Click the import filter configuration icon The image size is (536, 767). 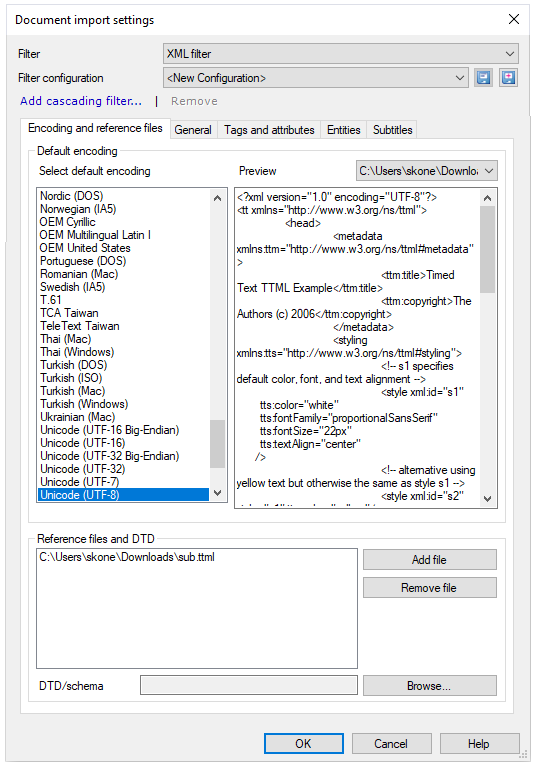pyautogui.click(x=509, y=78)
